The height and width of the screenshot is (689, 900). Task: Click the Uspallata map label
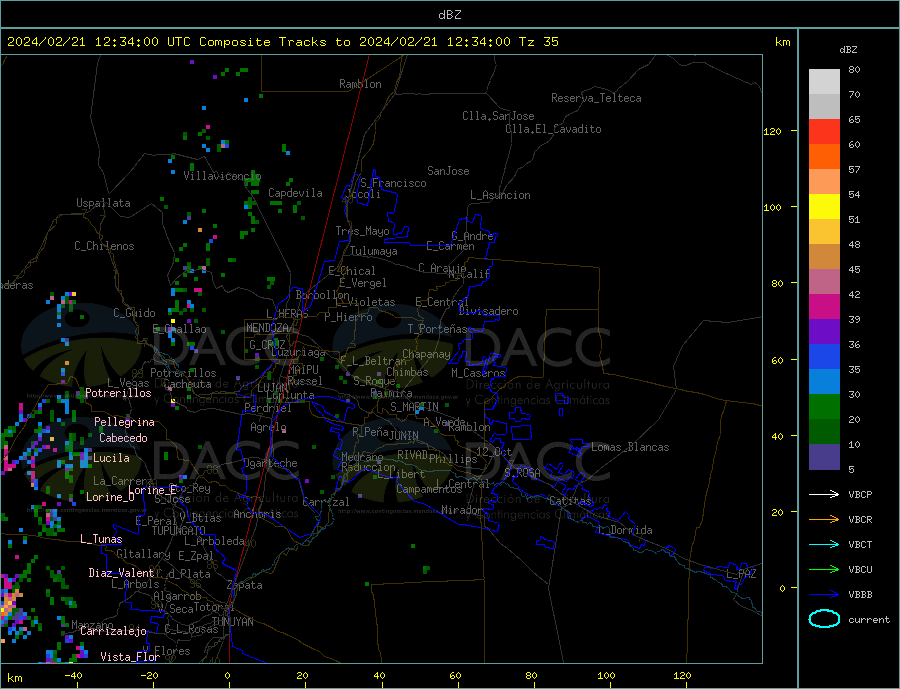[x=103, y=203]
